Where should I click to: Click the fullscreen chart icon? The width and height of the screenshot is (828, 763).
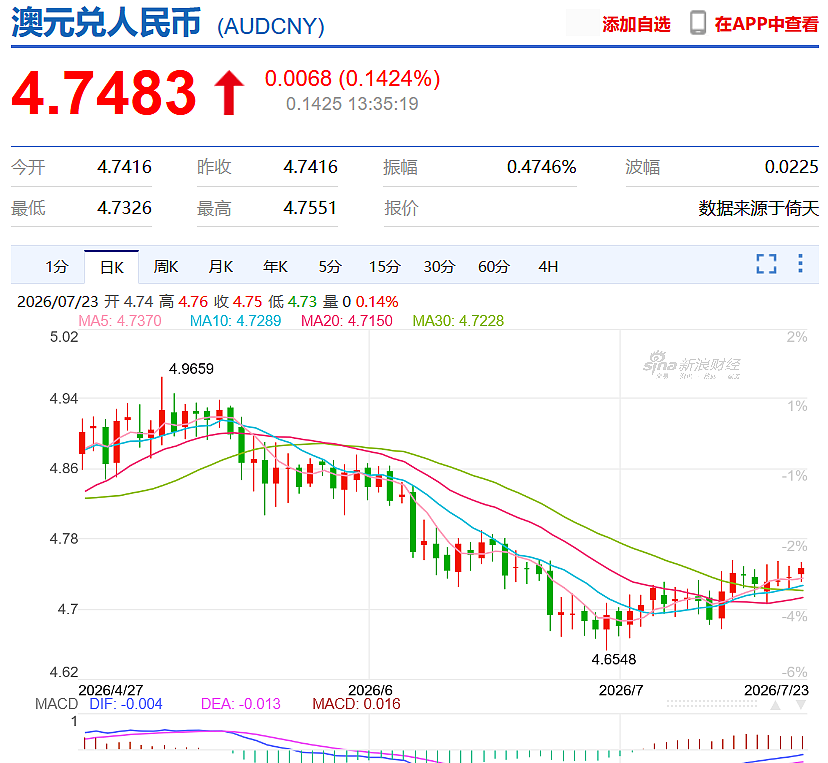coord(766,263)
